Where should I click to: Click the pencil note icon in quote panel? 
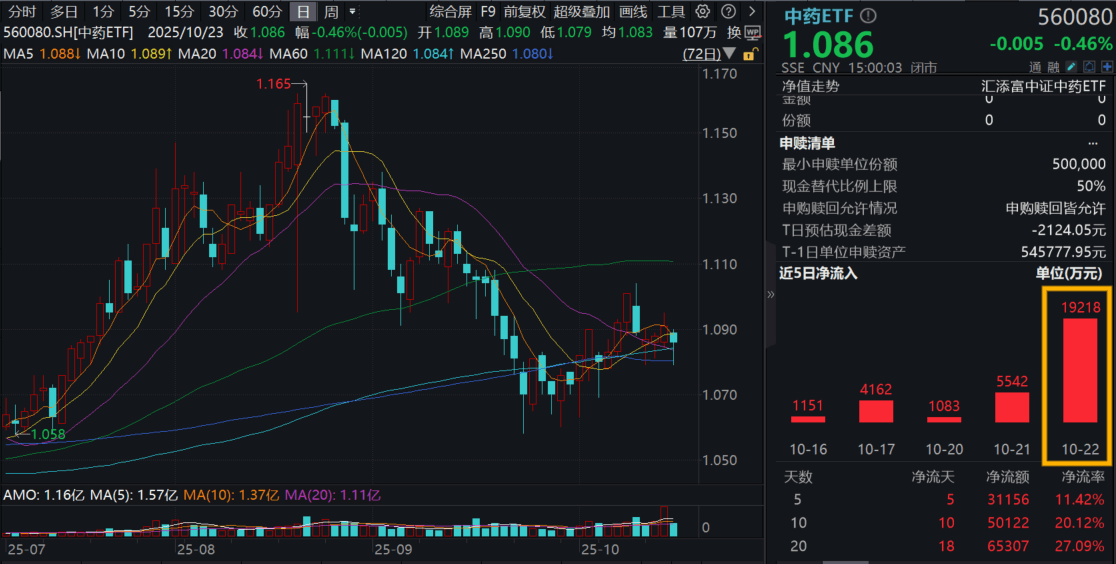[x=1071, y=67]
